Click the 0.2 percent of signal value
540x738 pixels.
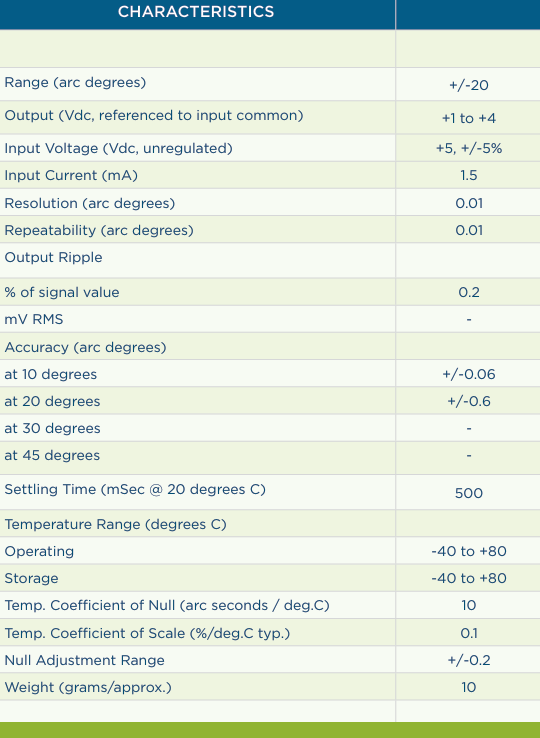click(468, 292)
